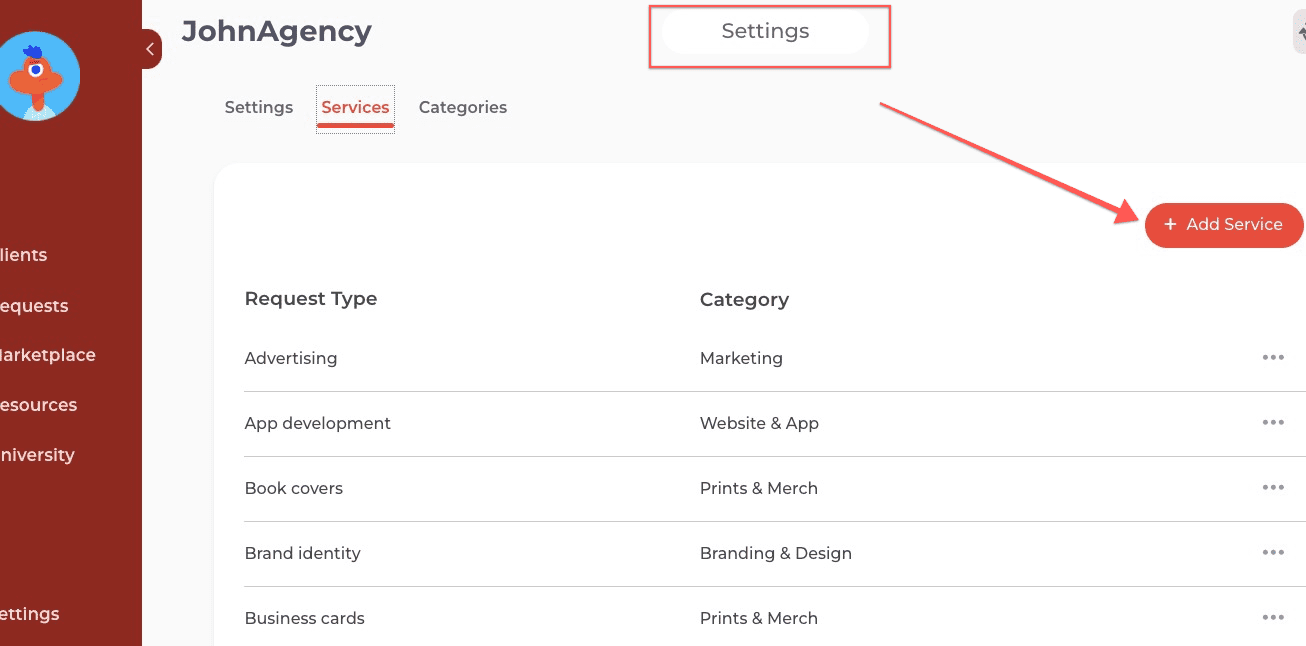Open University from the sidebar
1306x646 pixels.
click(37, 455)
